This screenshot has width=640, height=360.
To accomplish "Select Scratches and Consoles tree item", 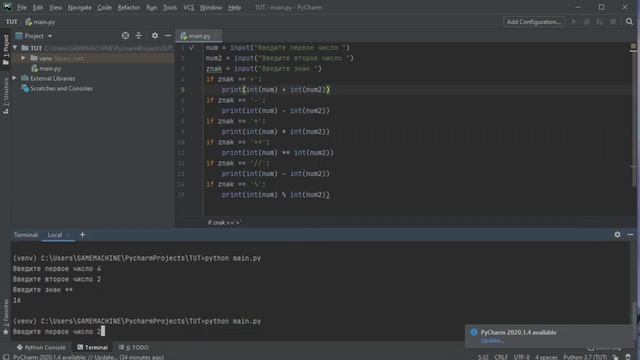I will pyautogui.click(x=61, y=89).
